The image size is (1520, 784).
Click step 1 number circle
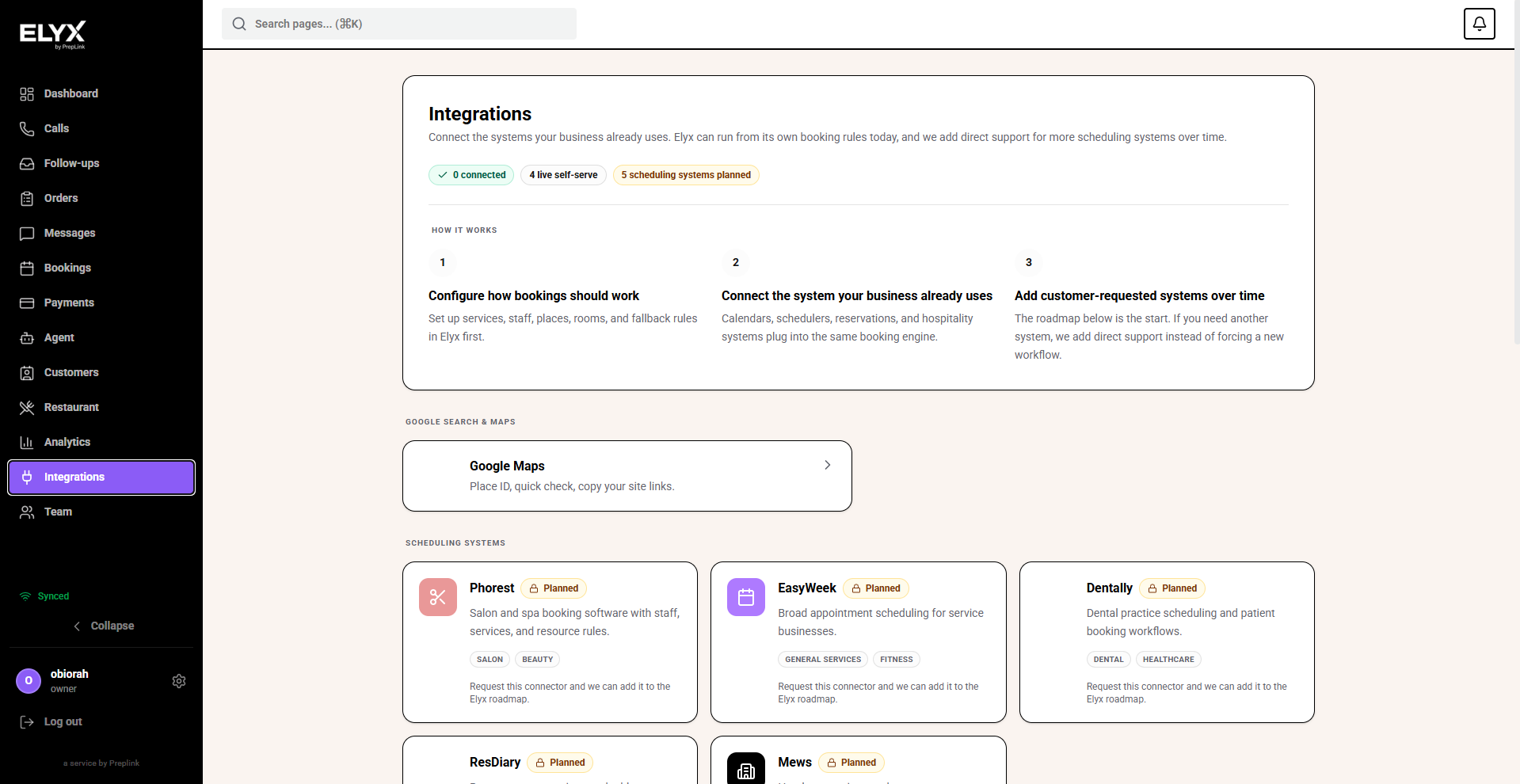pyautogui.click(x=442, y=262)
